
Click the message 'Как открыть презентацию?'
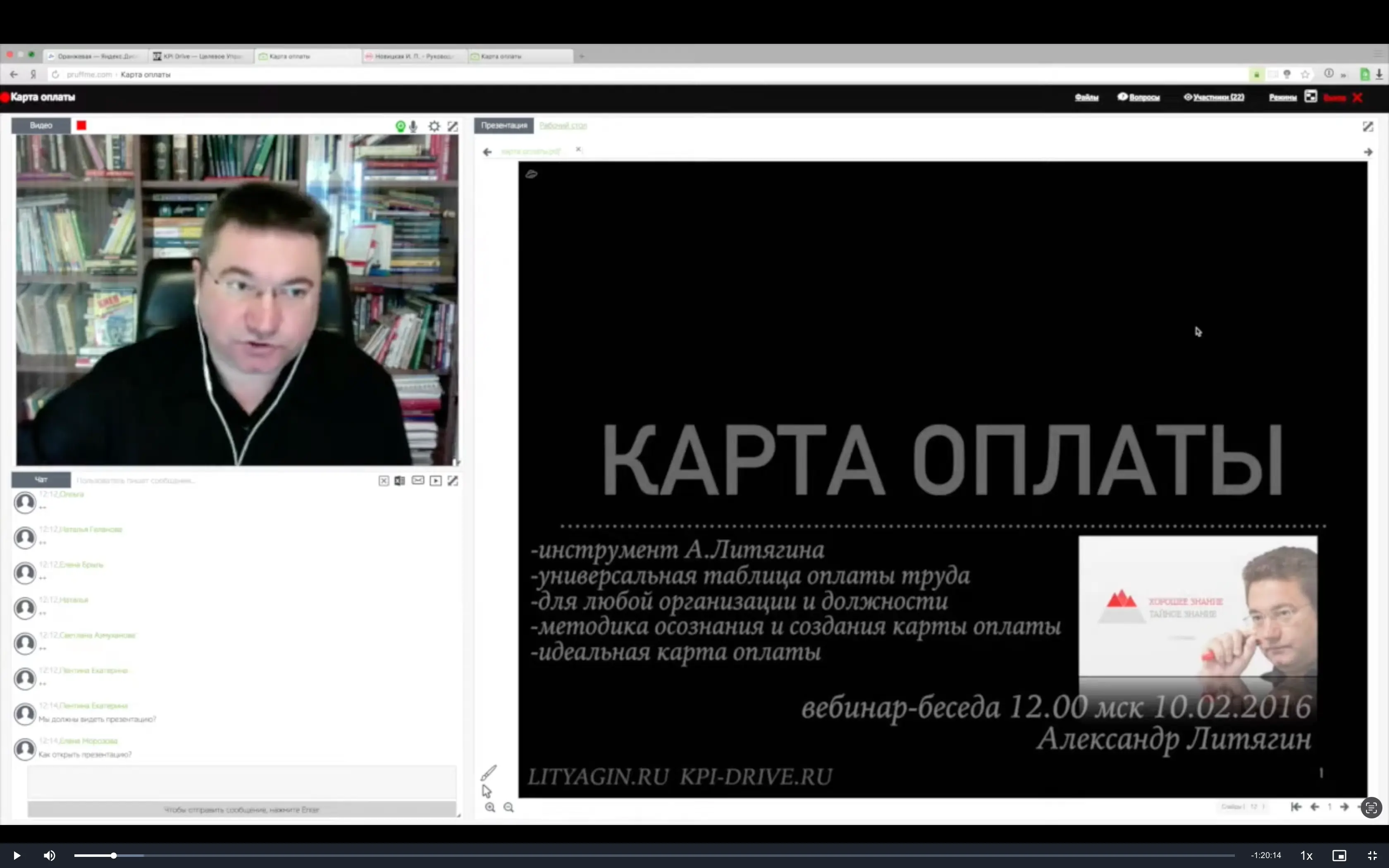click(x=85, y=754)
